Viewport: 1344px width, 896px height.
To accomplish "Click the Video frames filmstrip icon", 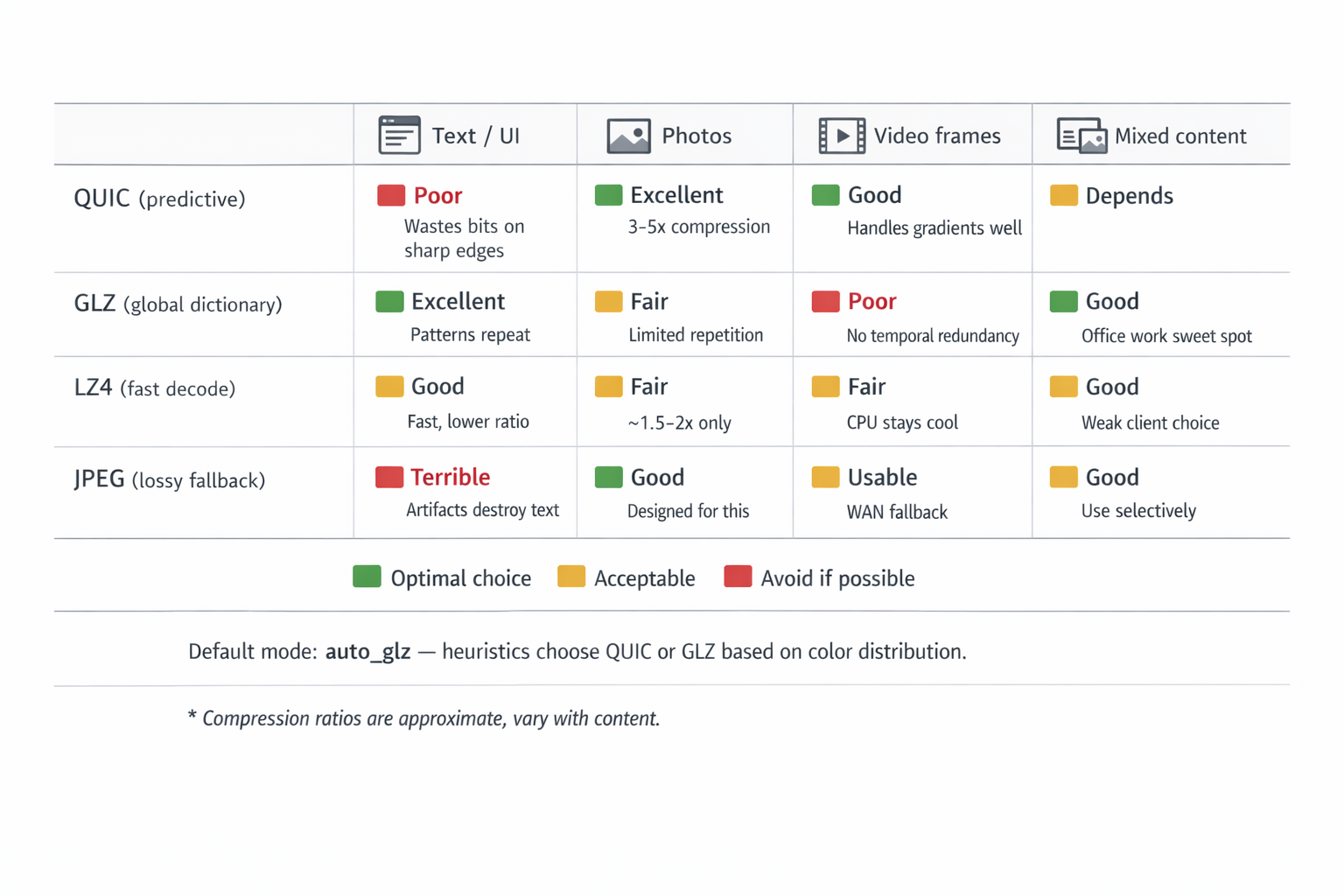I will coord(842,136).
